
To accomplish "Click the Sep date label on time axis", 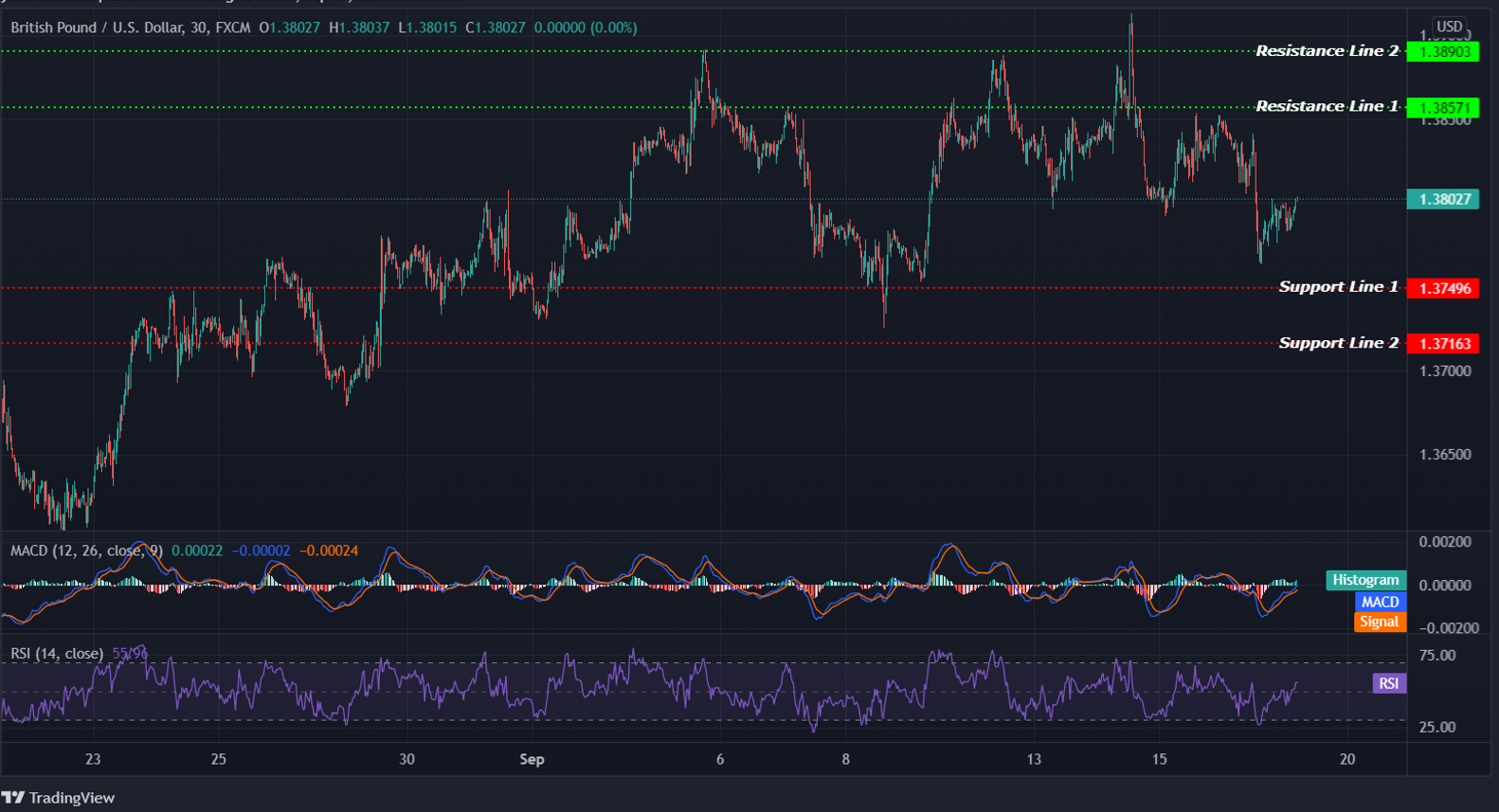I will point(532,759).
